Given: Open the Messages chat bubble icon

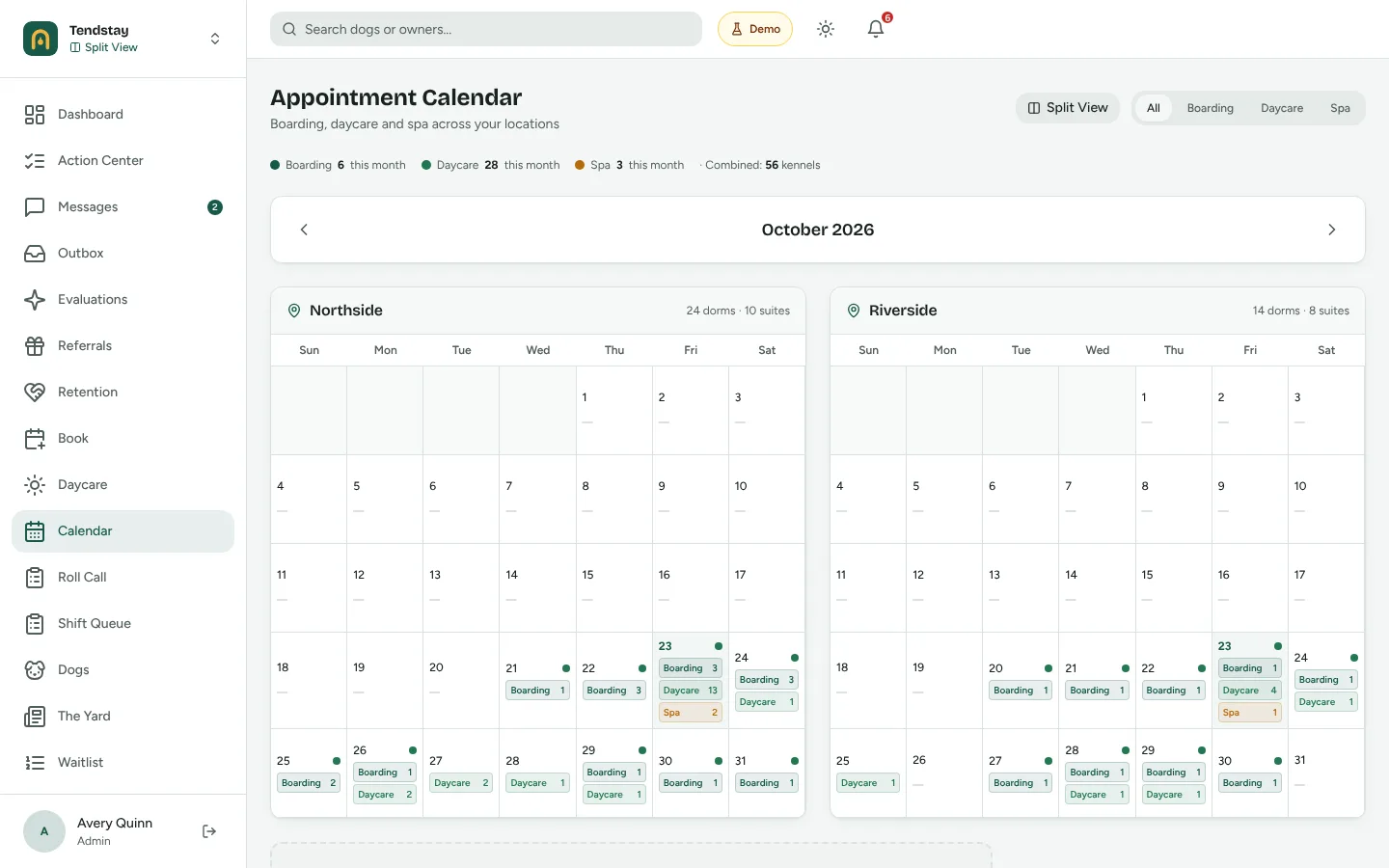Looking at the screenshot, I should click(35, 207).
